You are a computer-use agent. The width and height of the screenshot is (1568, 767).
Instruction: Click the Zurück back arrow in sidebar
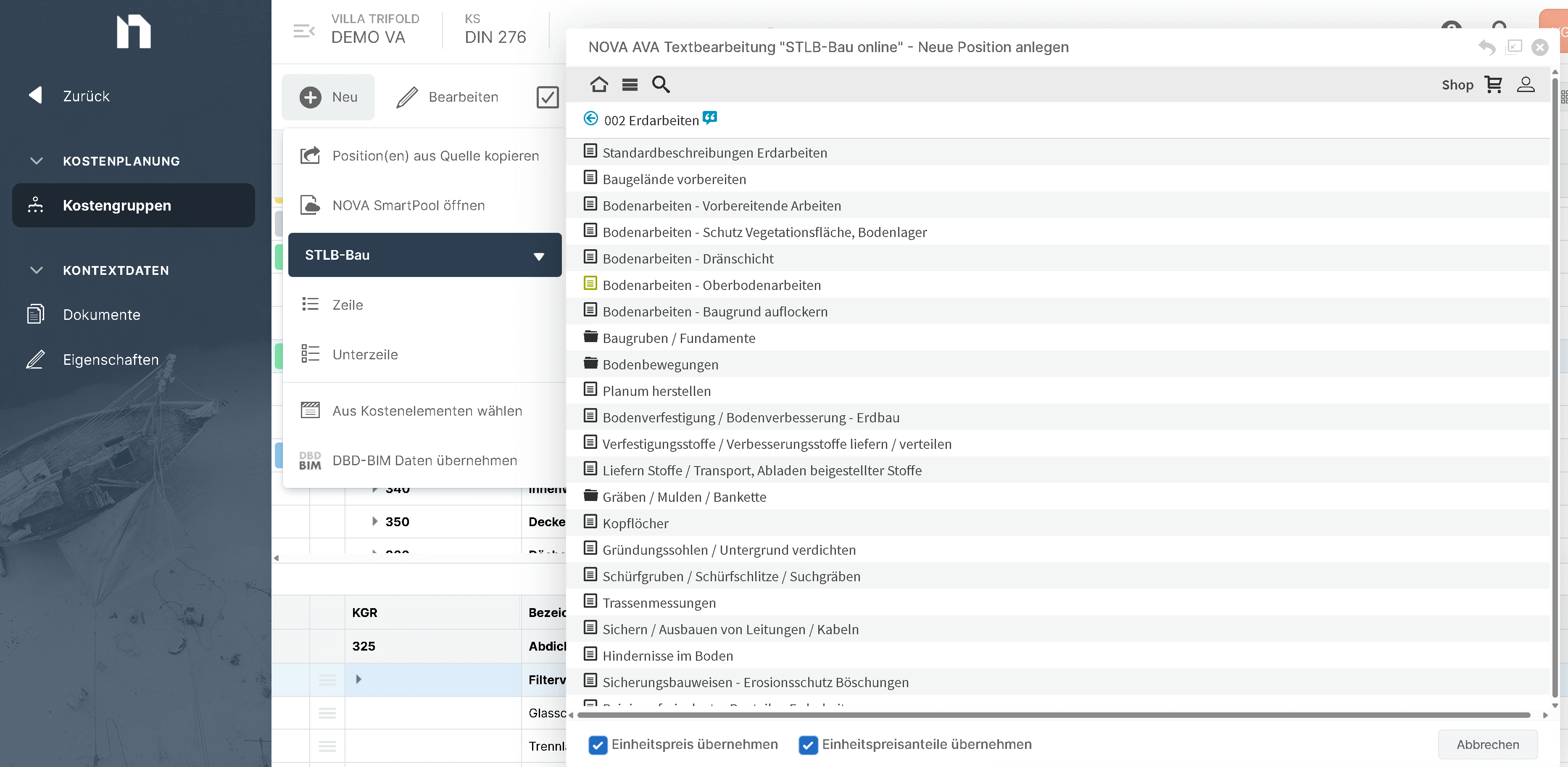click(x=35, y=95)
